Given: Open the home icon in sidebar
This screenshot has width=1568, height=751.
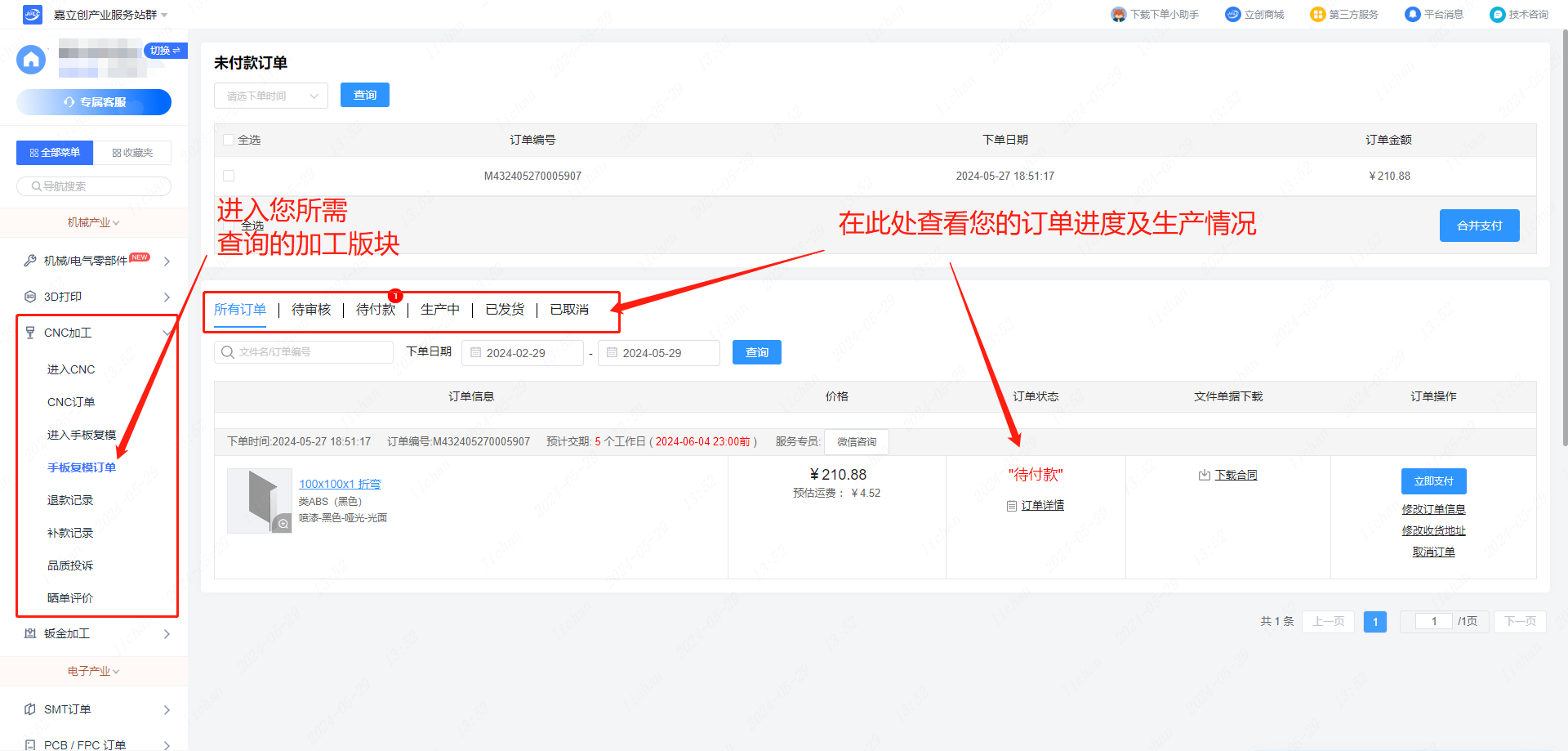Looking at the screenshot, I should coord(31,60).
